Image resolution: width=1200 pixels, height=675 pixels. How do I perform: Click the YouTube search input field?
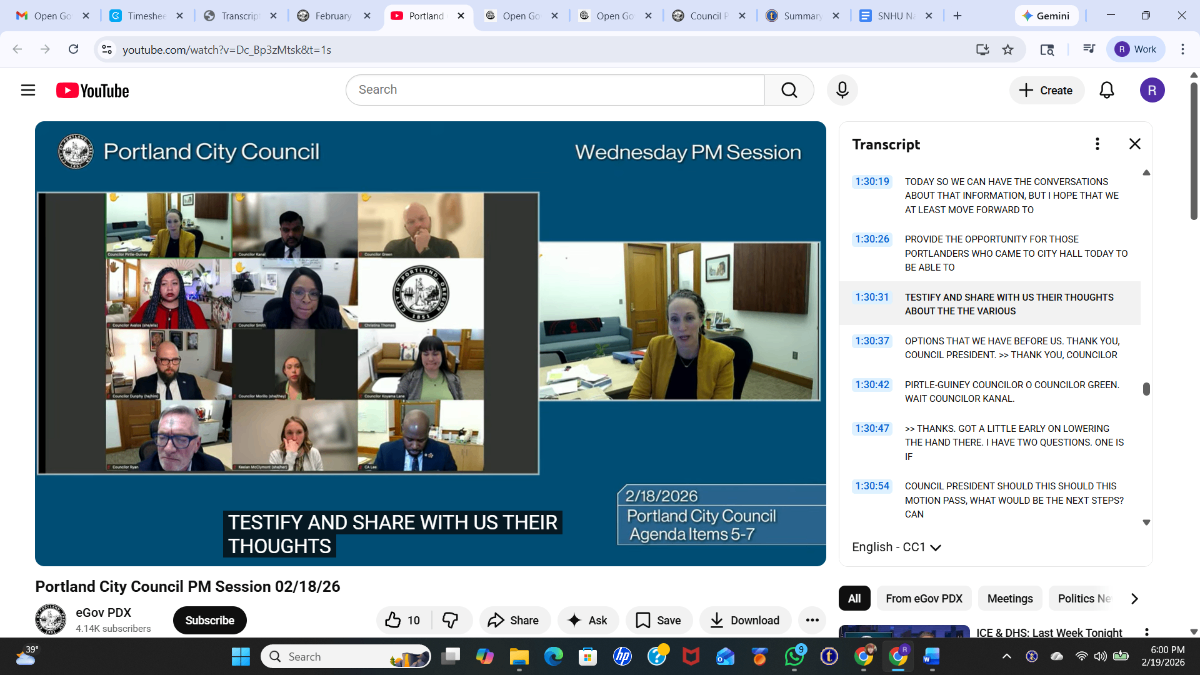coord(555,90)
